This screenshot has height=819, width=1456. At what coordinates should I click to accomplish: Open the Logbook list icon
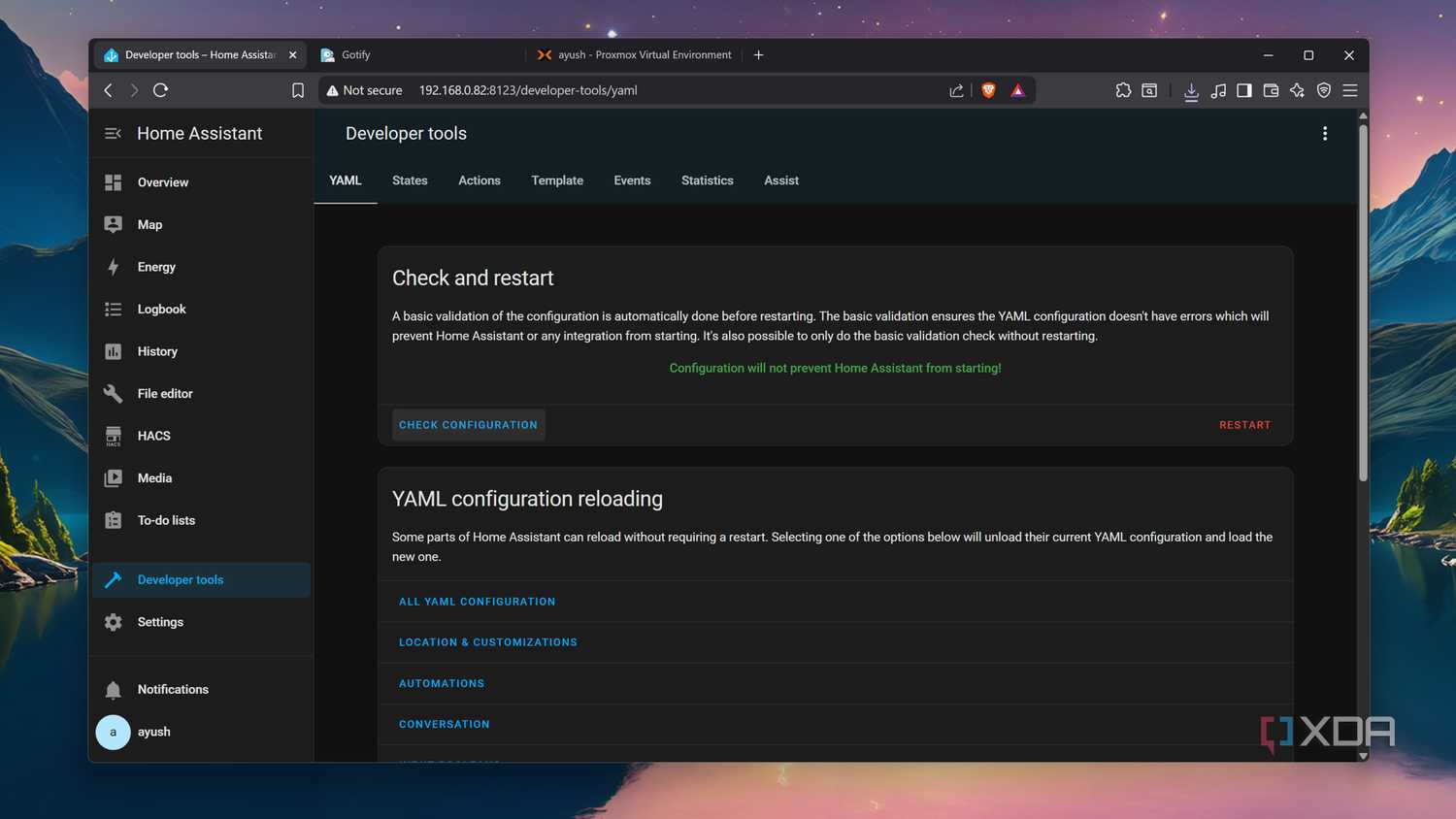coord(114,309)
